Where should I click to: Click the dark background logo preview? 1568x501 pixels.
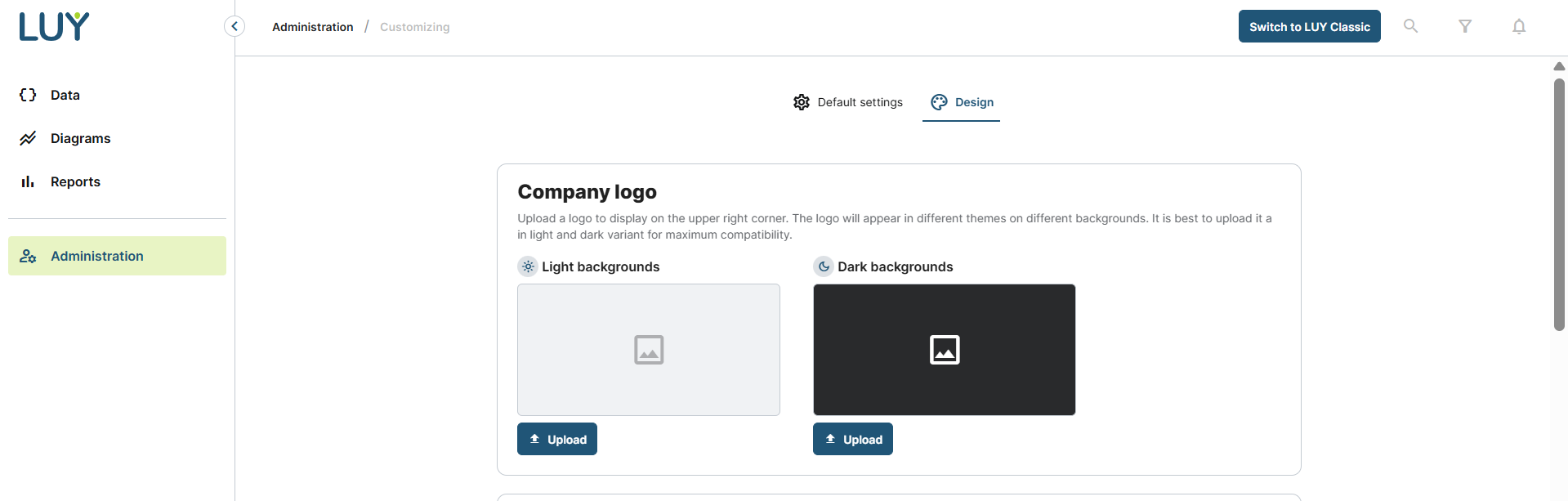[x=945, y=350]
